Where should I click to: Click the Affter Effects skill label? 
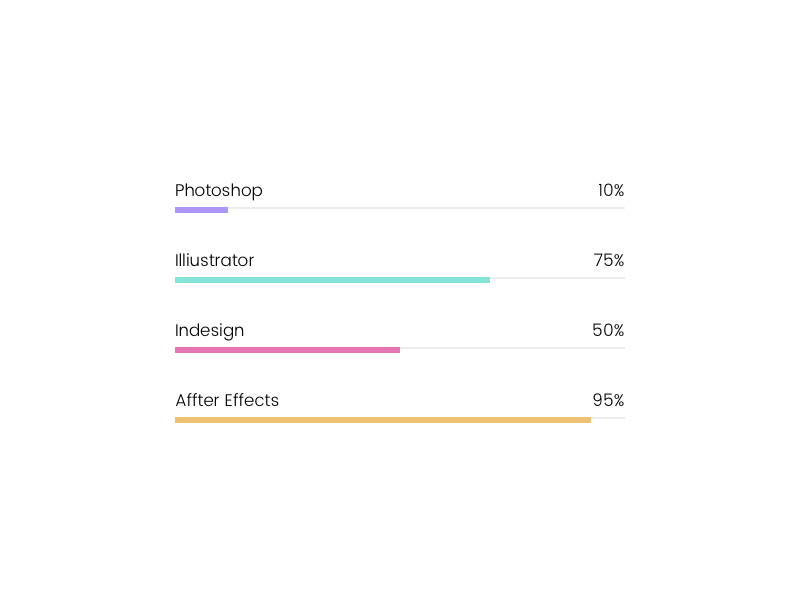(227, 401)
